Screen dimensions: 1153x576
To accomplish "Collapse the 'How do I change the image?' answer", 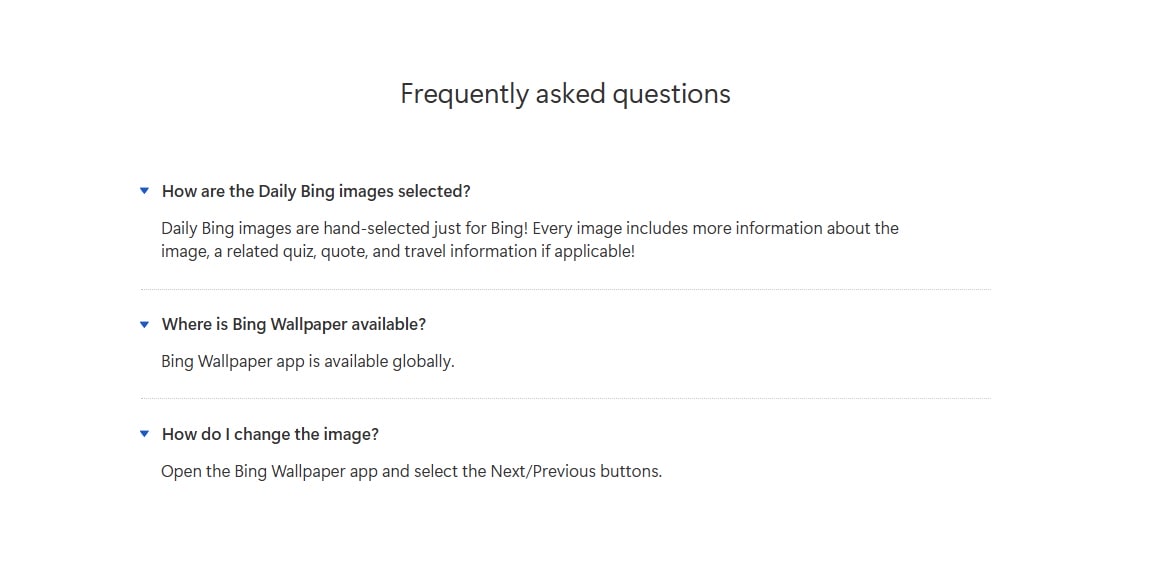I will (144, 434).
